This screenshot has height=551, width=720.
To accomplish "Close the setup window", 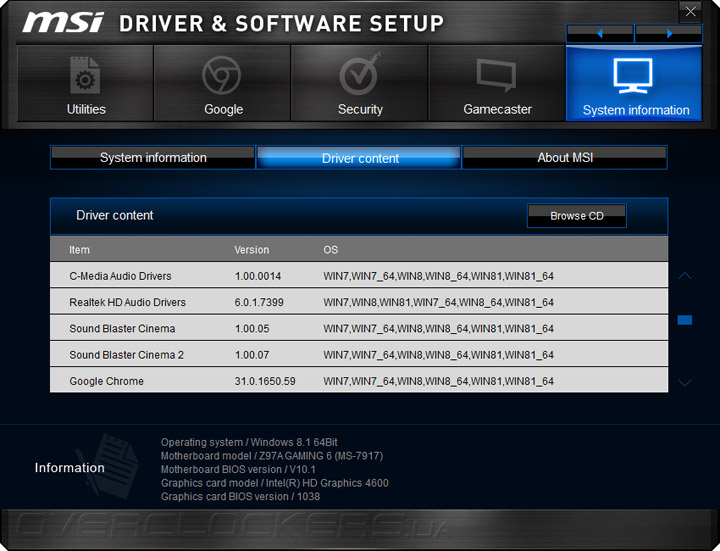I will point(690,12).
